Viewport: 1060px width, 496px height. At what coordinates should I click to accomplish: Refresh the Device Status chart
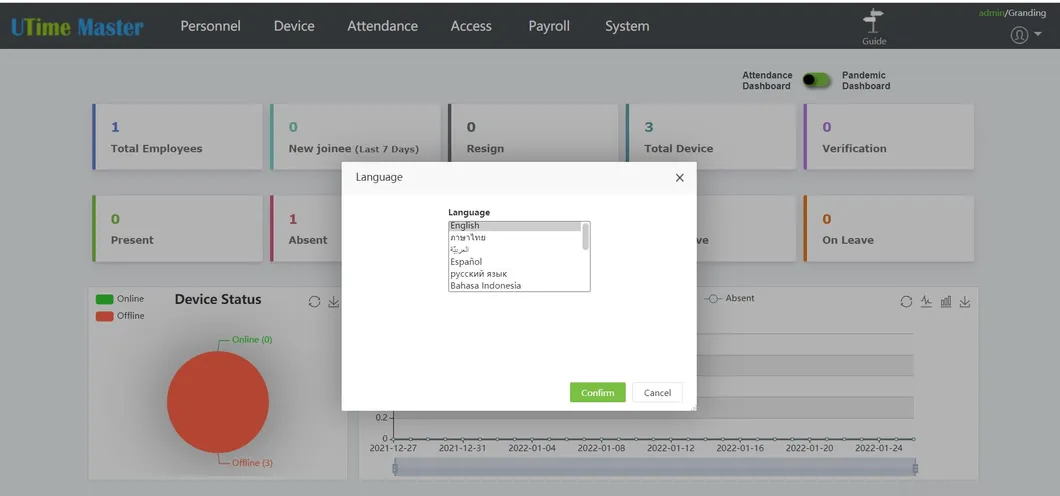[x=314, y=302]
